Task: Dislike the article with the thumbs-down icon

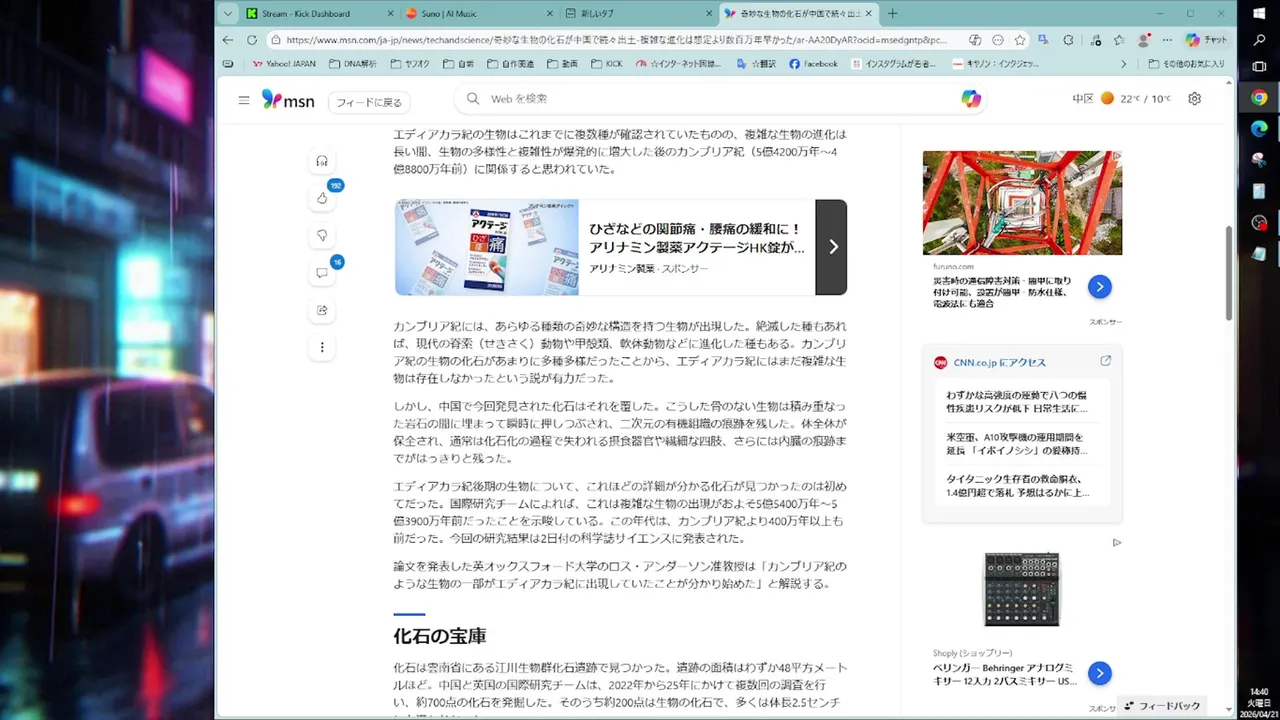Action: pyautogui.click(x=322, y=235)
